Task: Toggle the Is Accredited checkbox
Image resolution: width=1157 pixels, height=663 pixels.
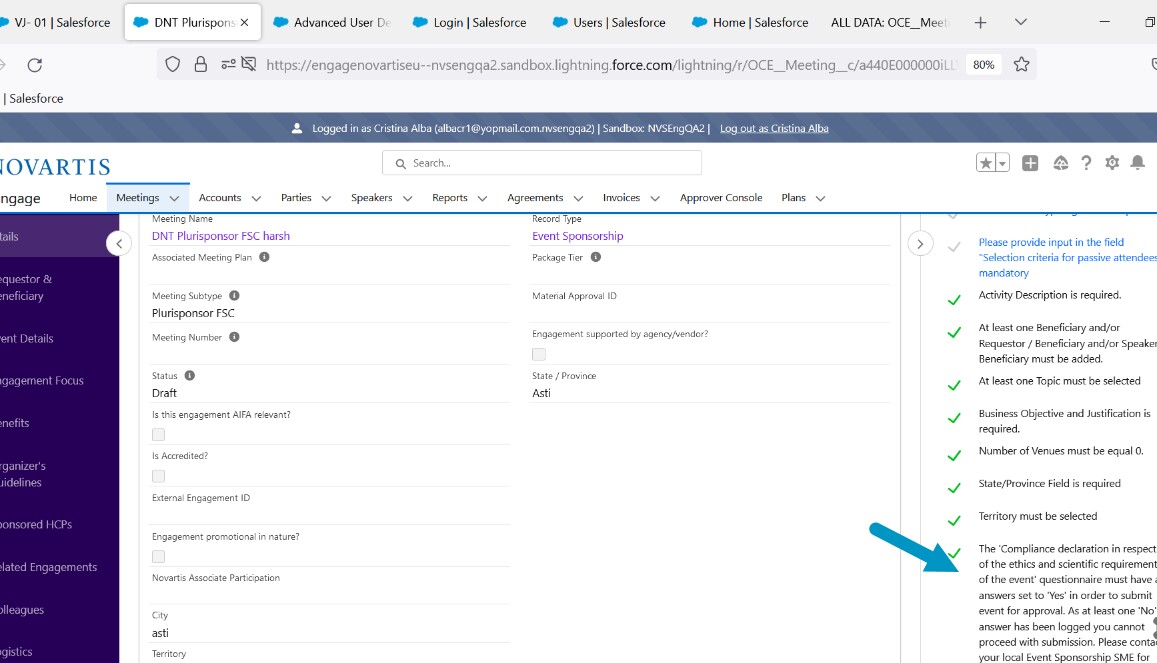Action: tap(159, 476)
